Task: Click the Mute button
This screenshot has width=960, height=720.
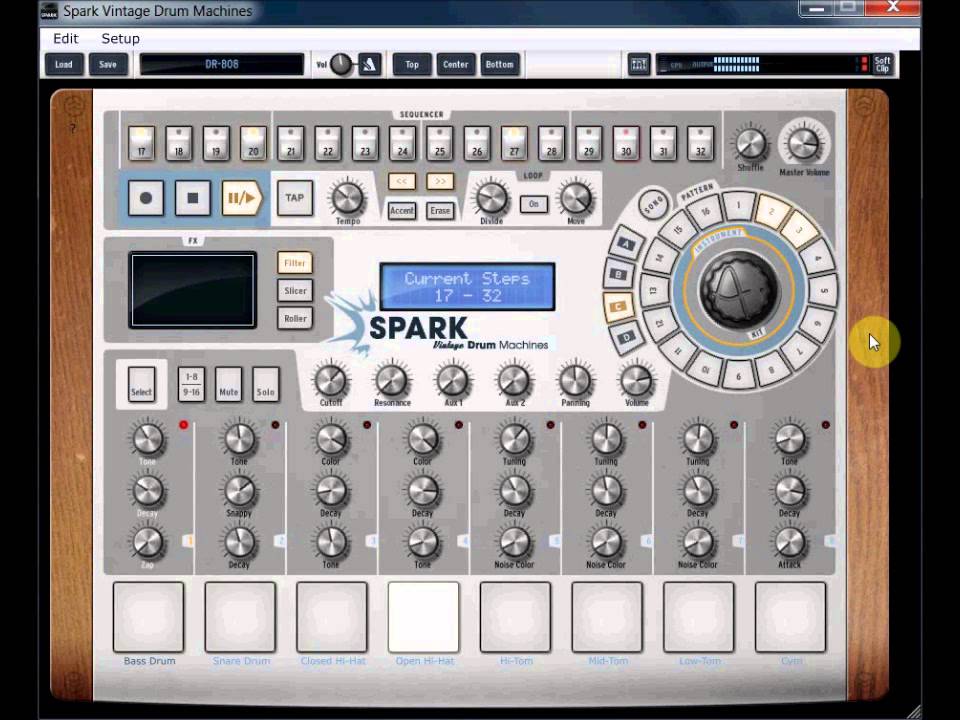Action: [228, 384]
